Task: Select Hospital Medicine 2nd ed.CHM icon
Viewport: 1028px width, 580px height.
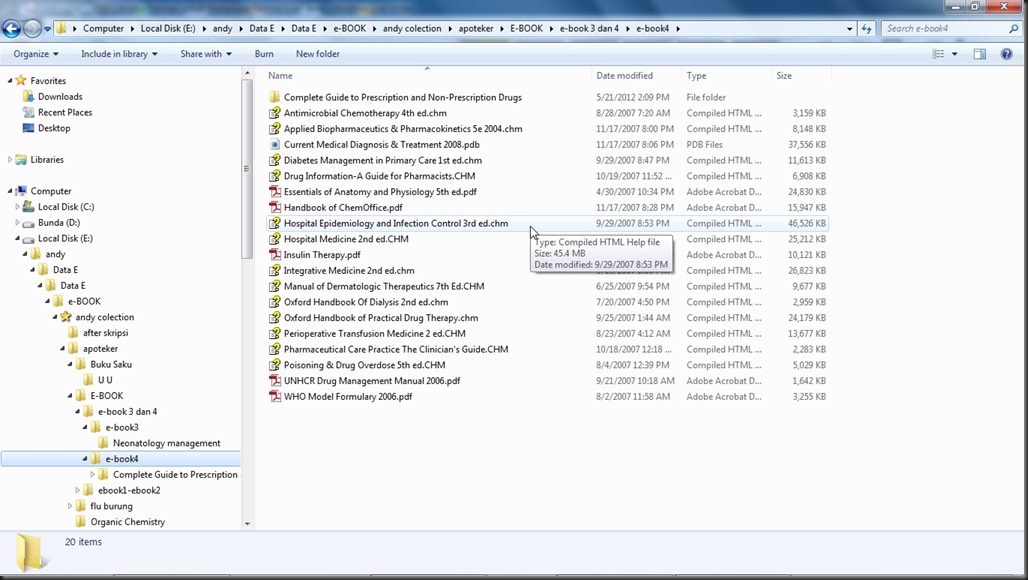Action: tap(275, 239)
